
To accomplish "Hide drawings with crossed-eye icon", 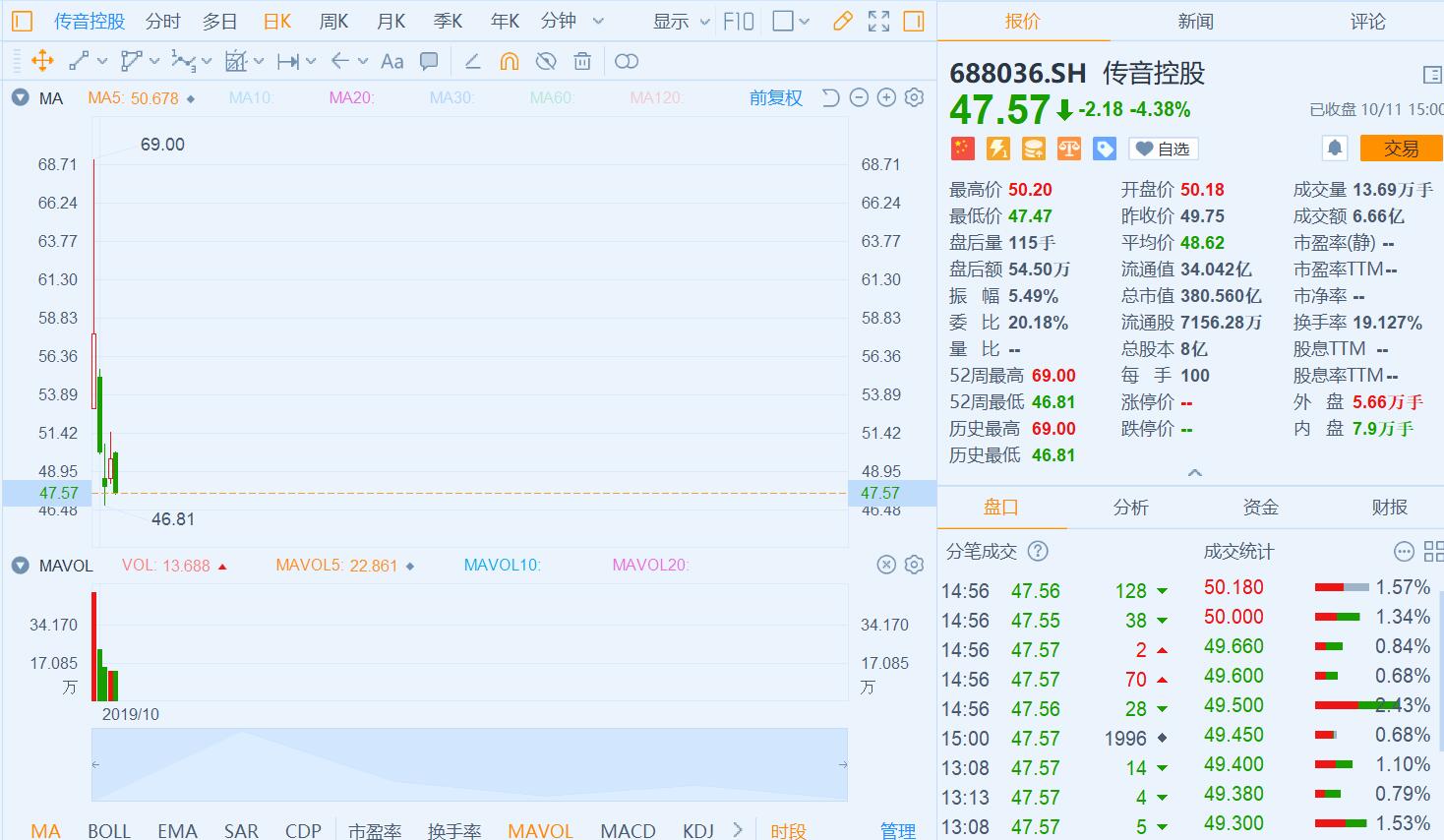I will coord(546,61).
